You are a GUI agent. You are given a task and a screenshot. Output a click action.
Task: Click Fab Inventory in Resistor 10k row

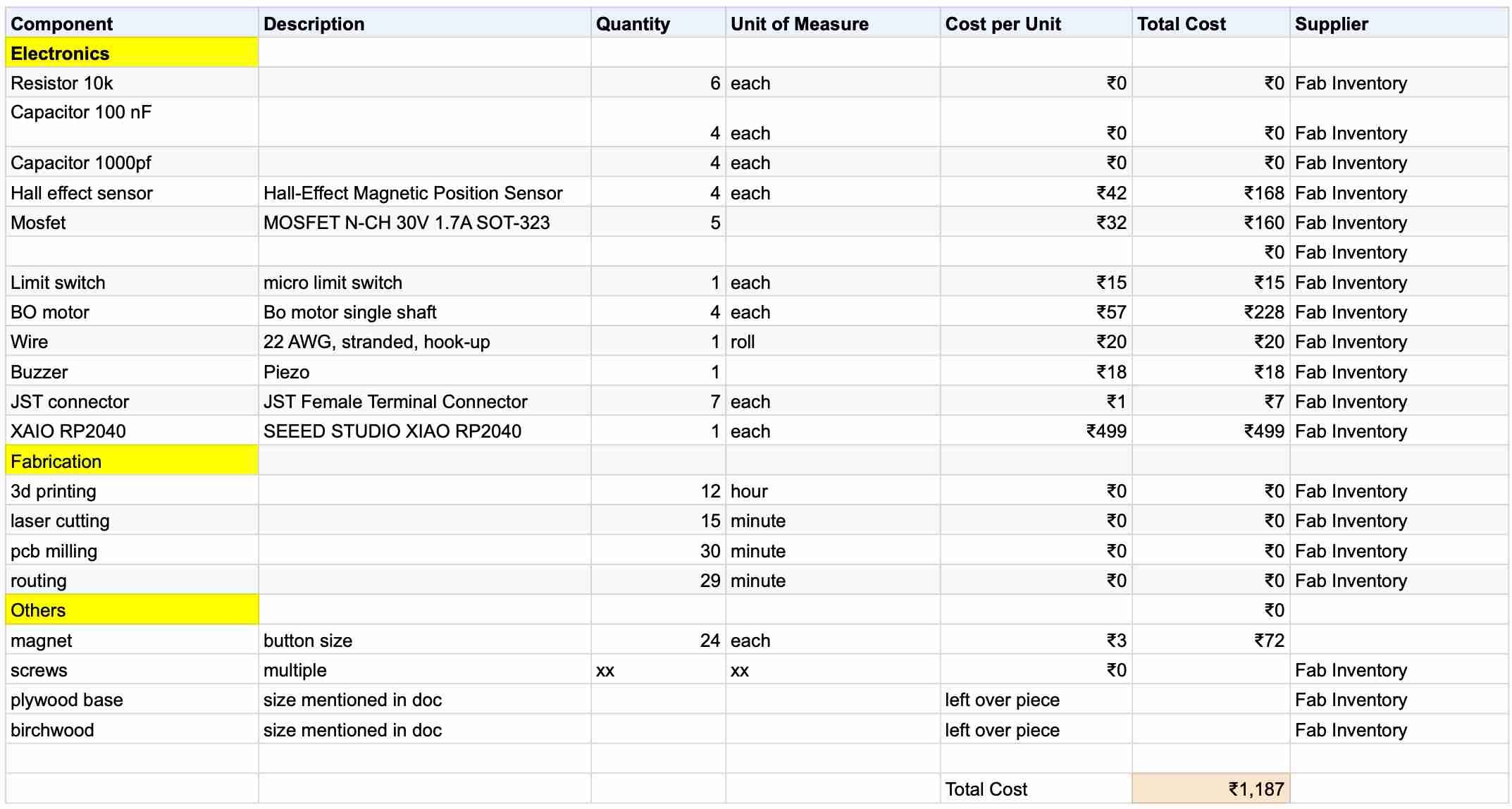(1399, 82)
